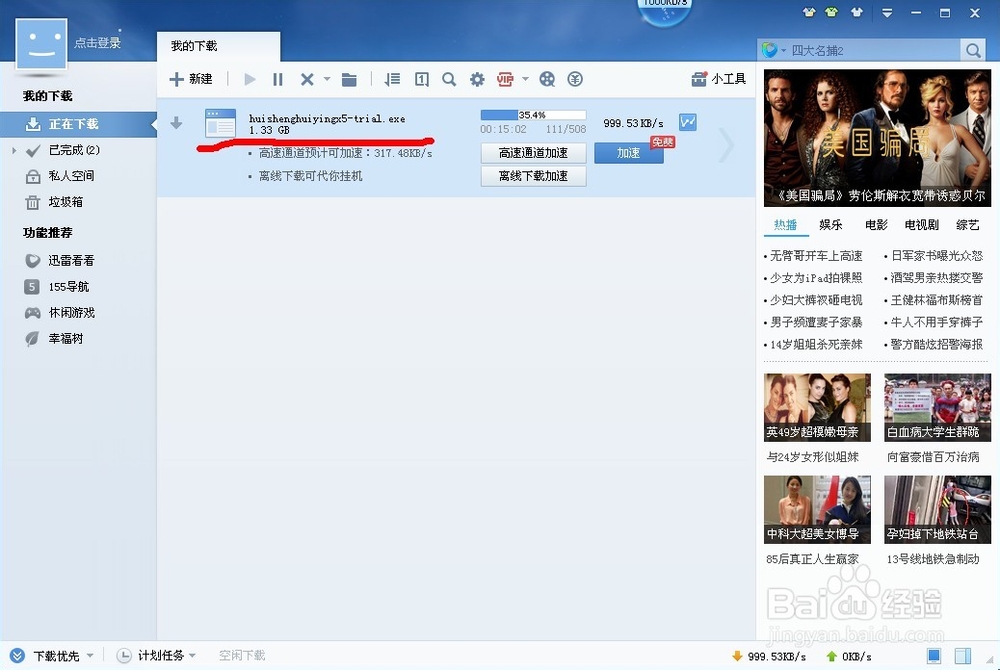Switch to the 电视剧 tab

922,224
